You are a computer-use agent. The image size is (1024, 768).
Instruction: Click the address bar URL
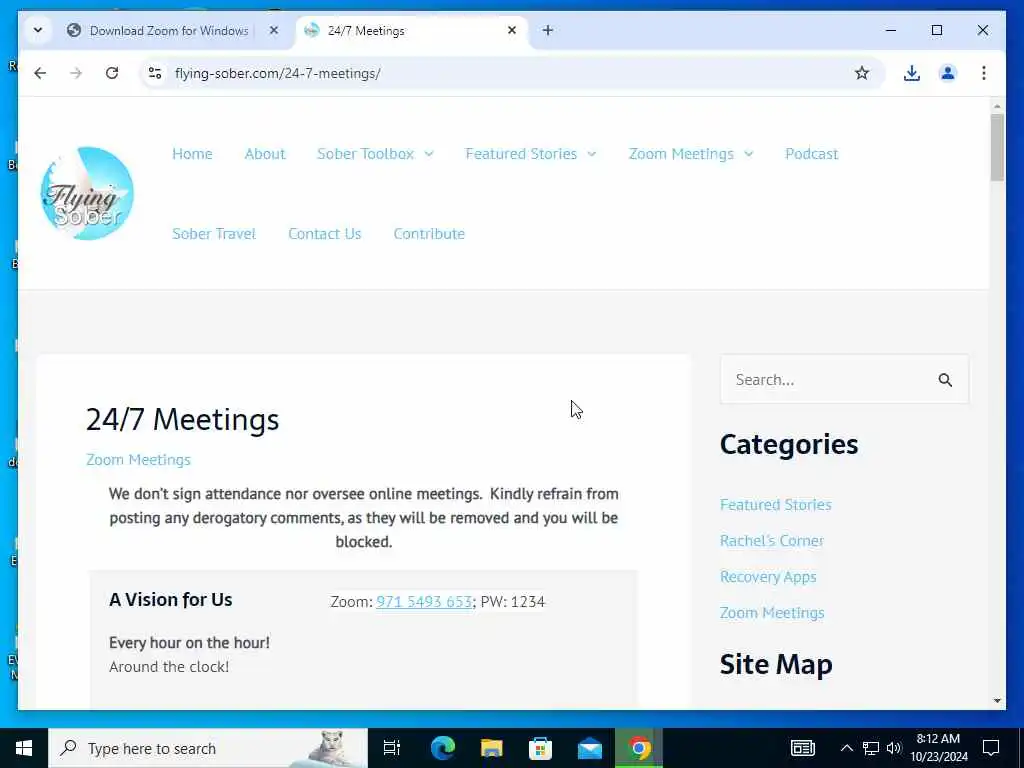tap(278, 73)
